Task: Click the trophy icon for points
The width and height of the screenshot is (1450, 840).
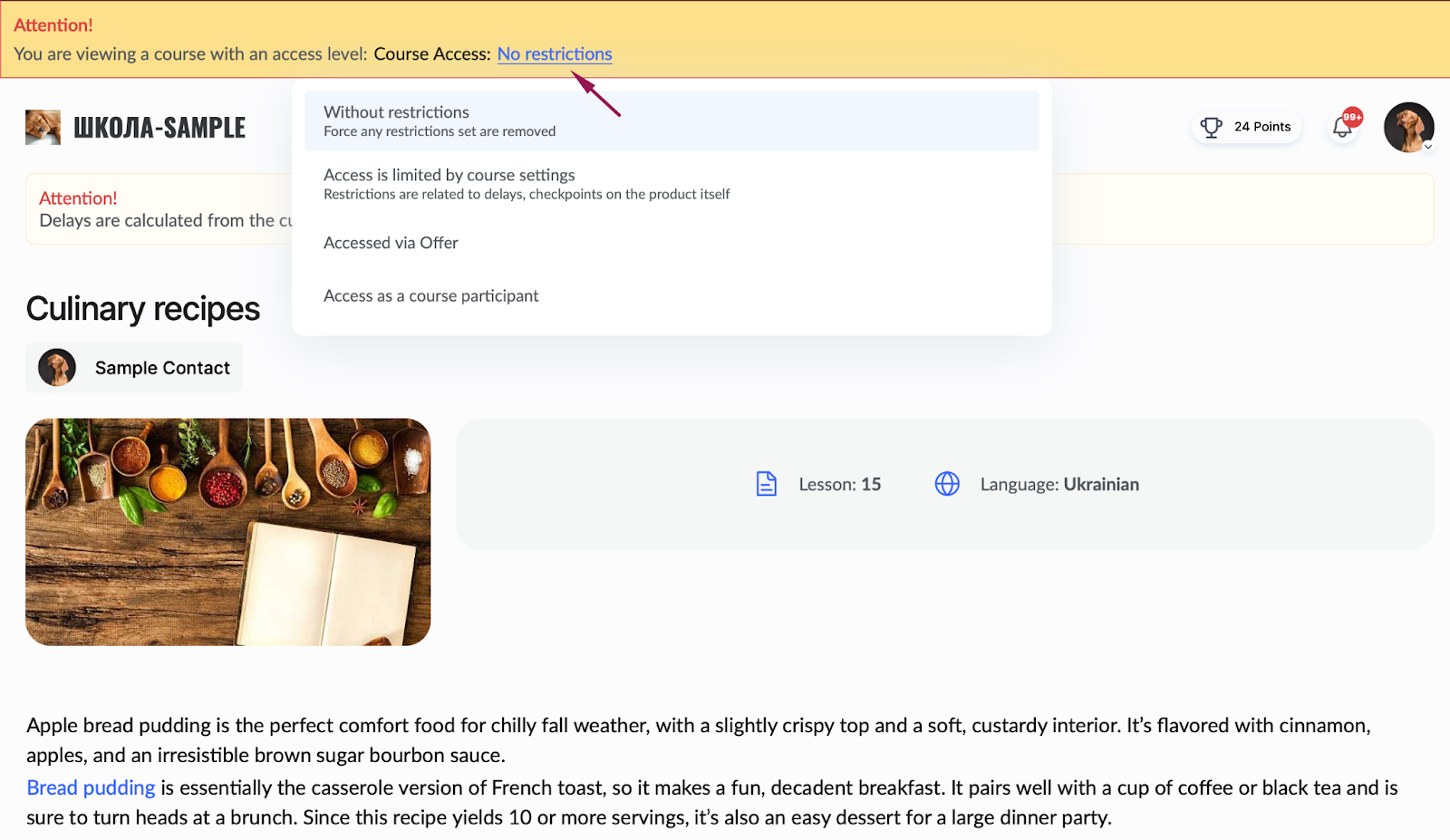Action: [x=1212, y=127]
